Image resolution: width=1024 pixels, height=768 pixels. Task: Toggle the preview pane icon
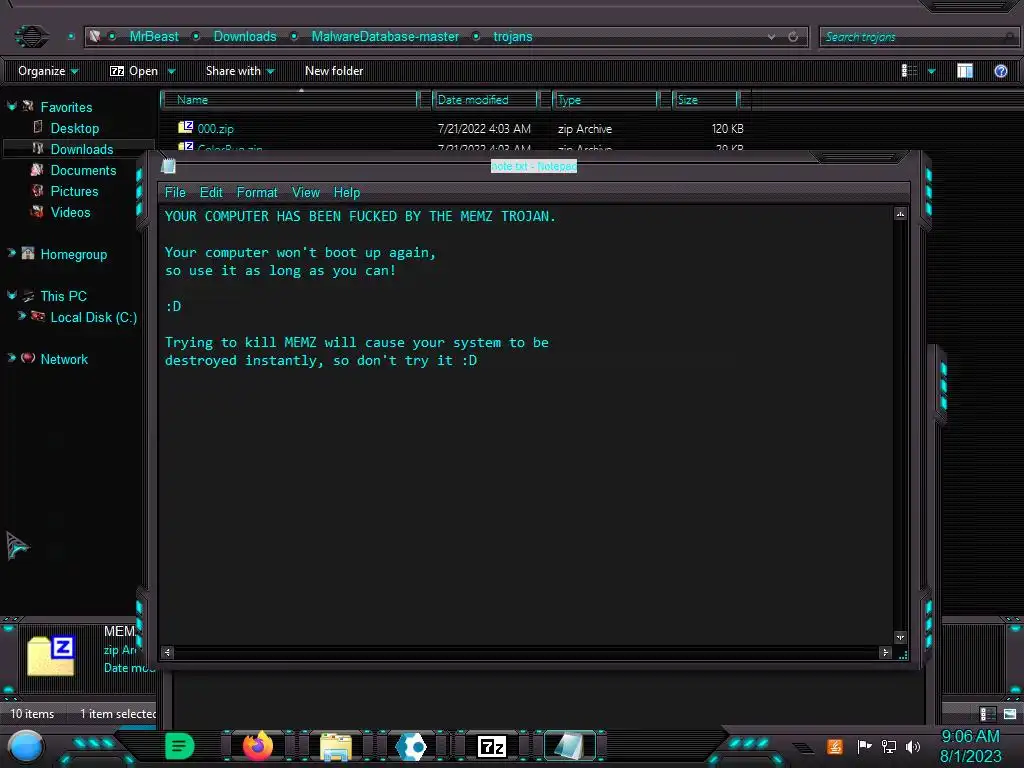click(965, 71)
